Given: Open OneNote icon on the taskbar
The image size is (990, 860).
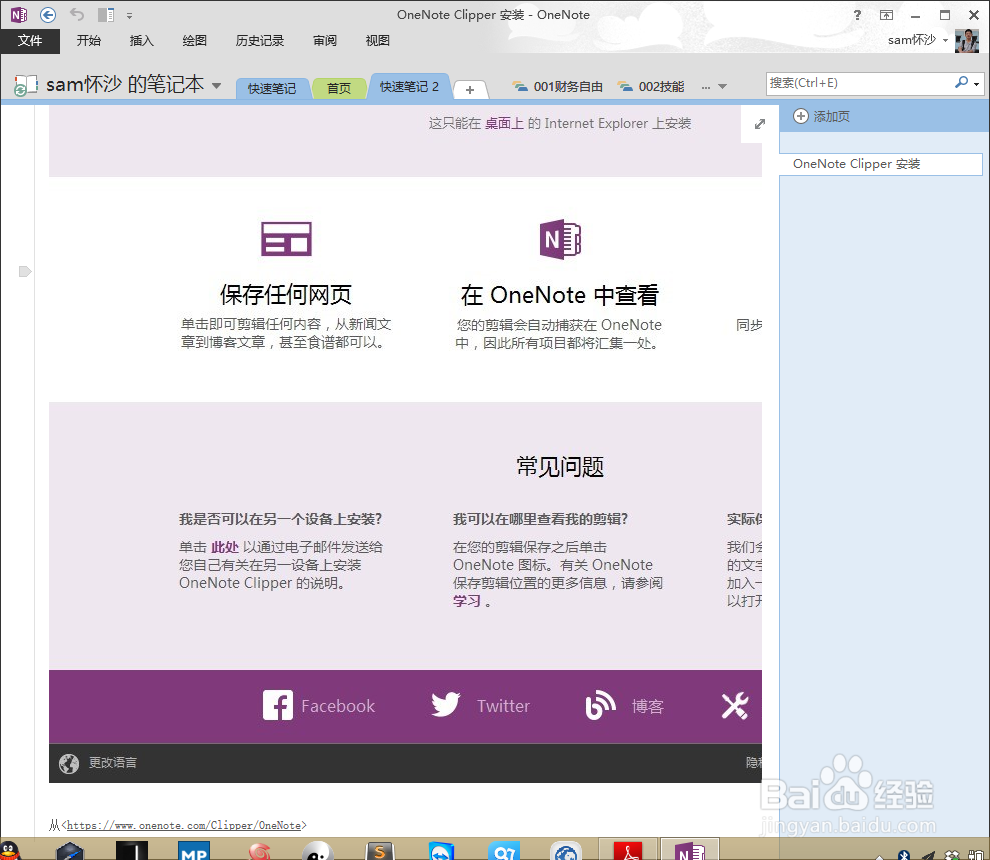Looking at the screenshot, I should [x=689, y=851].
